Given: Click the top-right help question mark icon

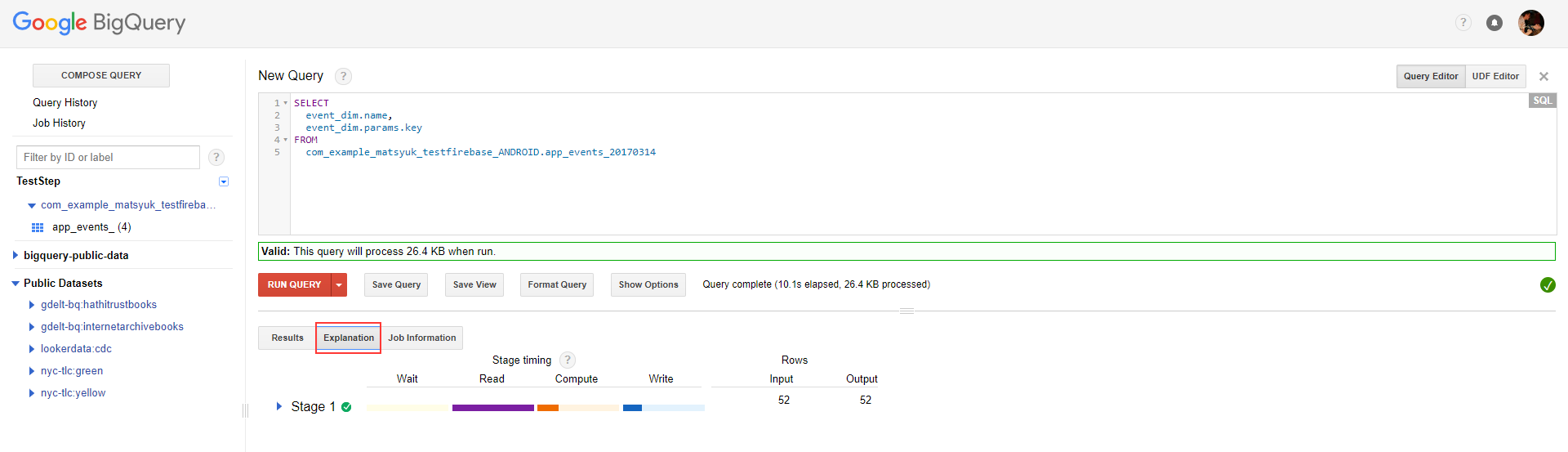Looking at the screenshot, I should pos(1463,23).
